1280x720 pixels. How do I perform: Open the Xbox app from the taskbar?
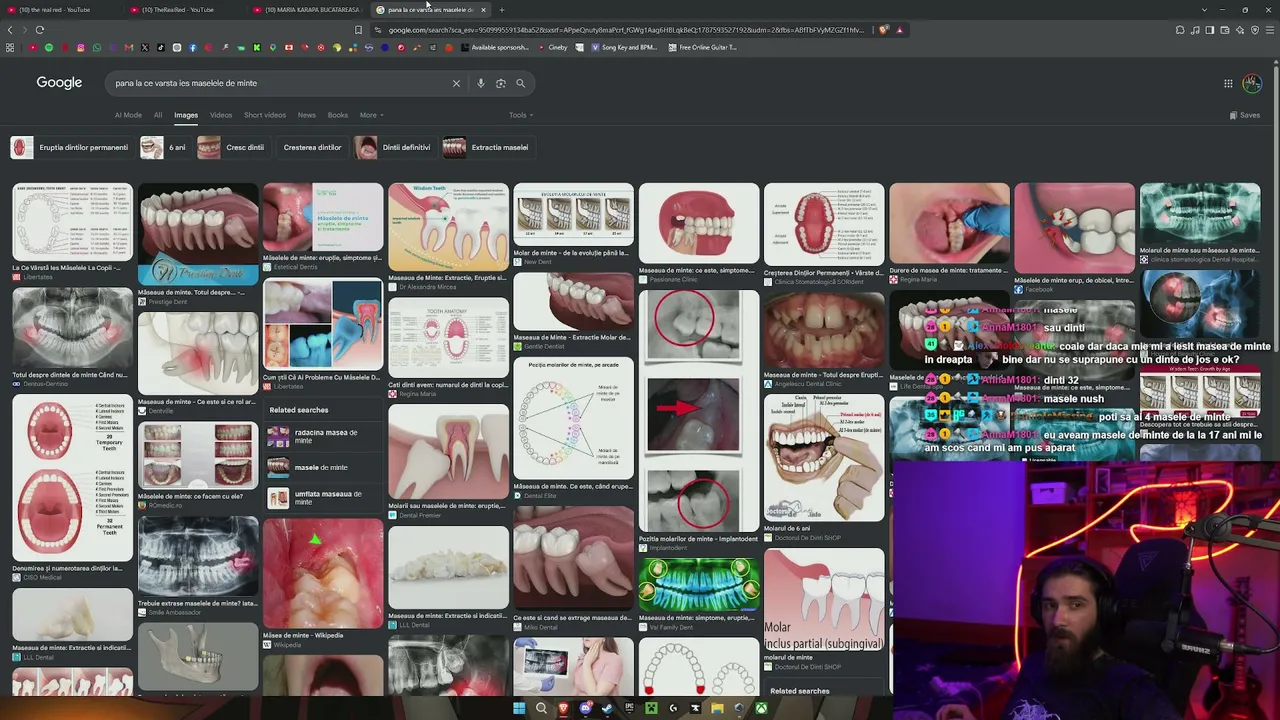[761, 709]
